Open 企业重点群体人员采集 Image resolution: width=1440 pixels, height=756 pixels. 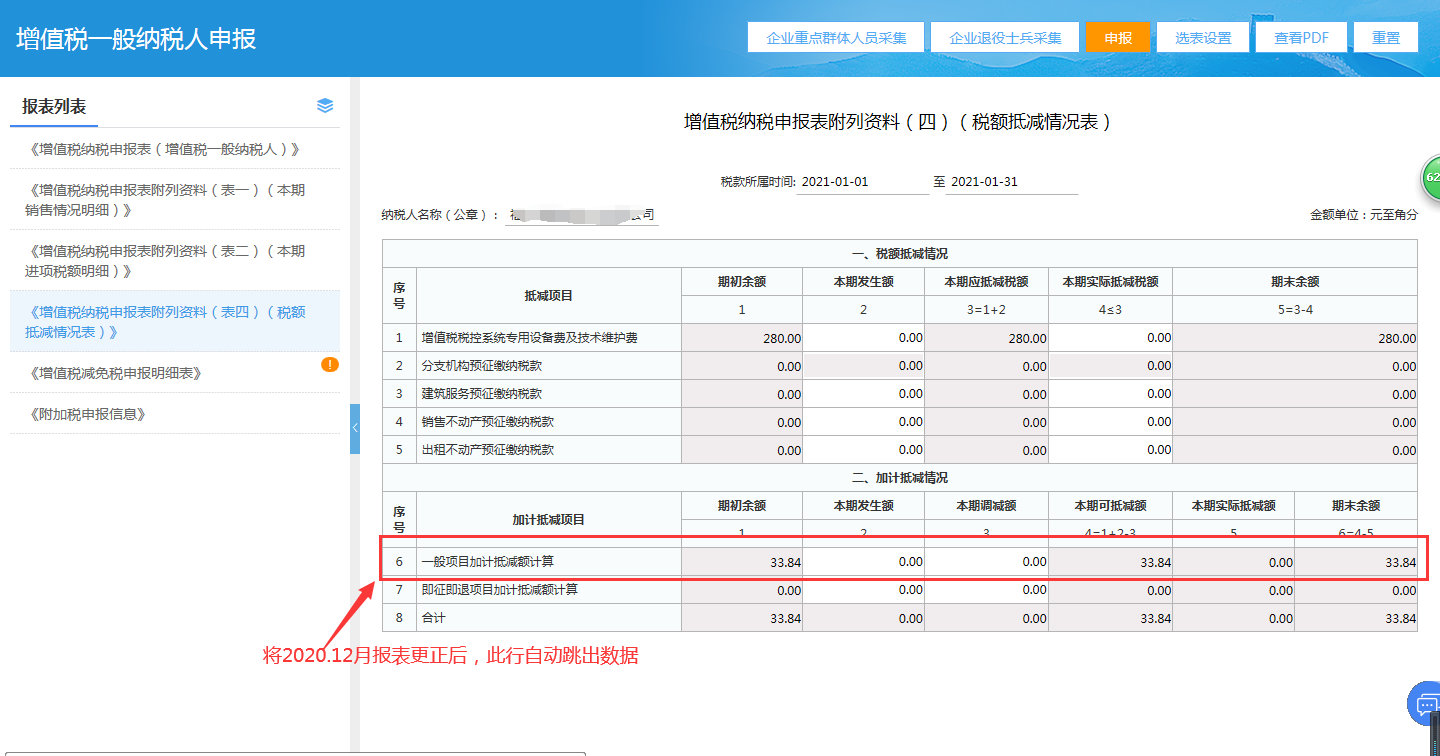836,37
